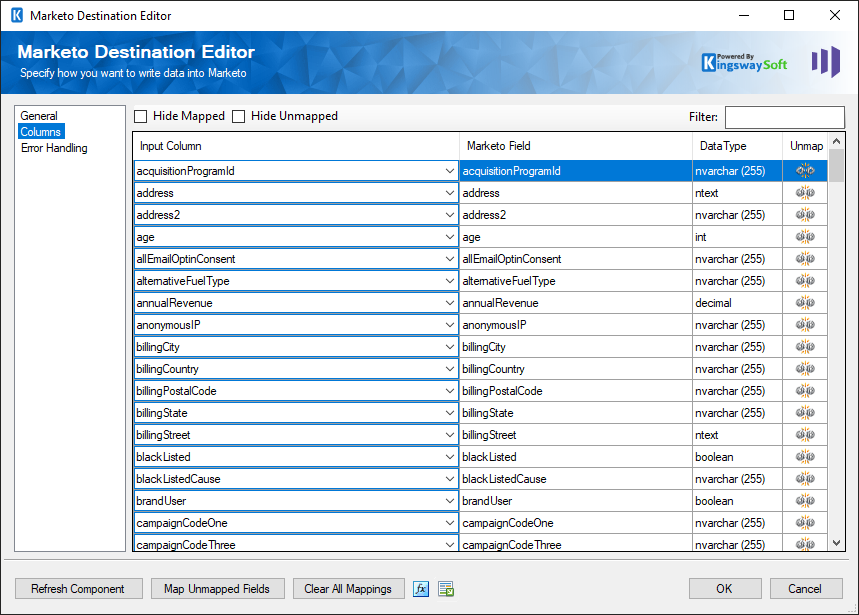This screenshot has width=859, height=615.
Task: Click the Refresh Component button
Action: (78, 589)
